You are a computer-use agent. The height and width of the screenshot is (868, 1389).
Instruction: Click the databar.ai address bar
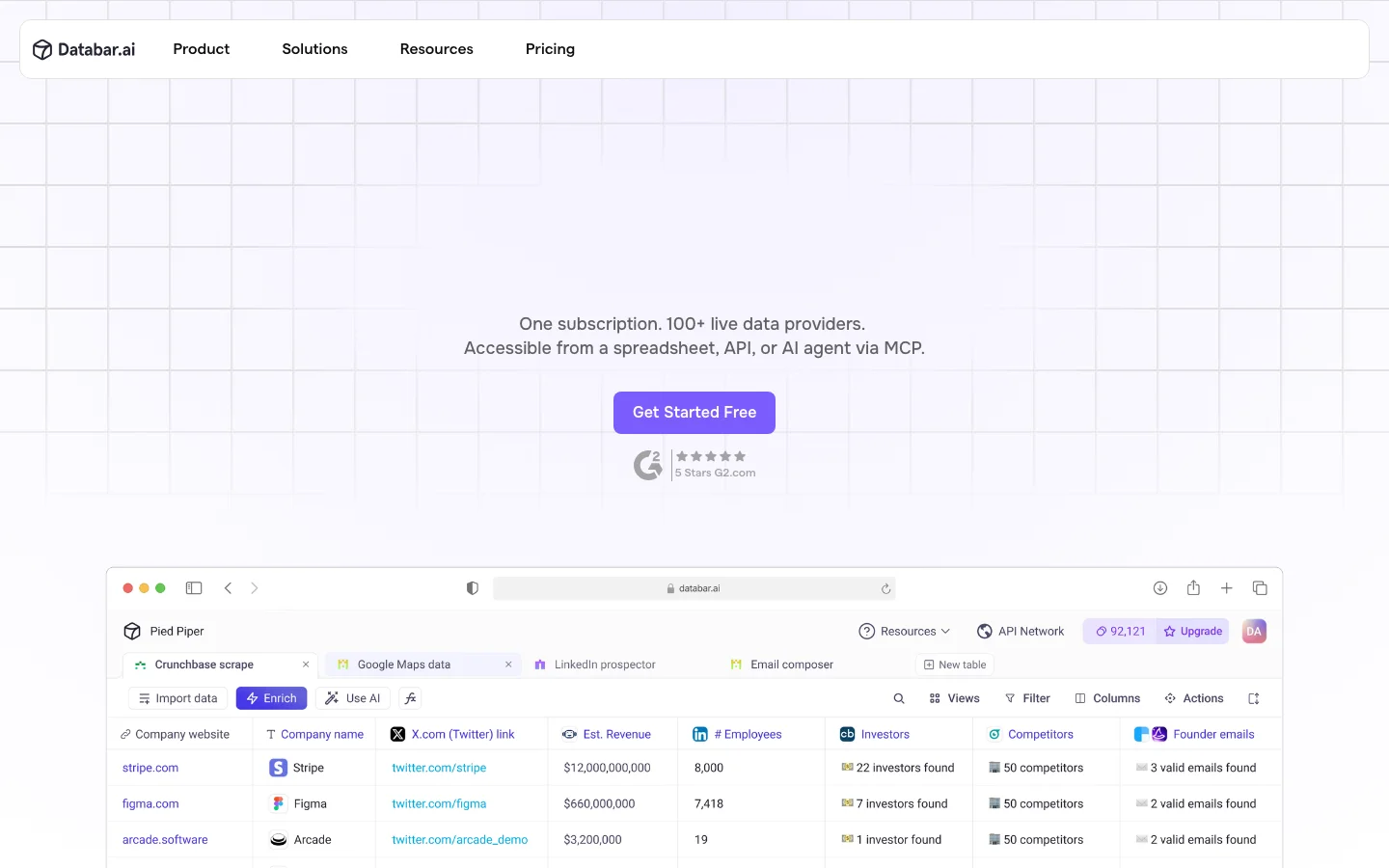point(694,588)
